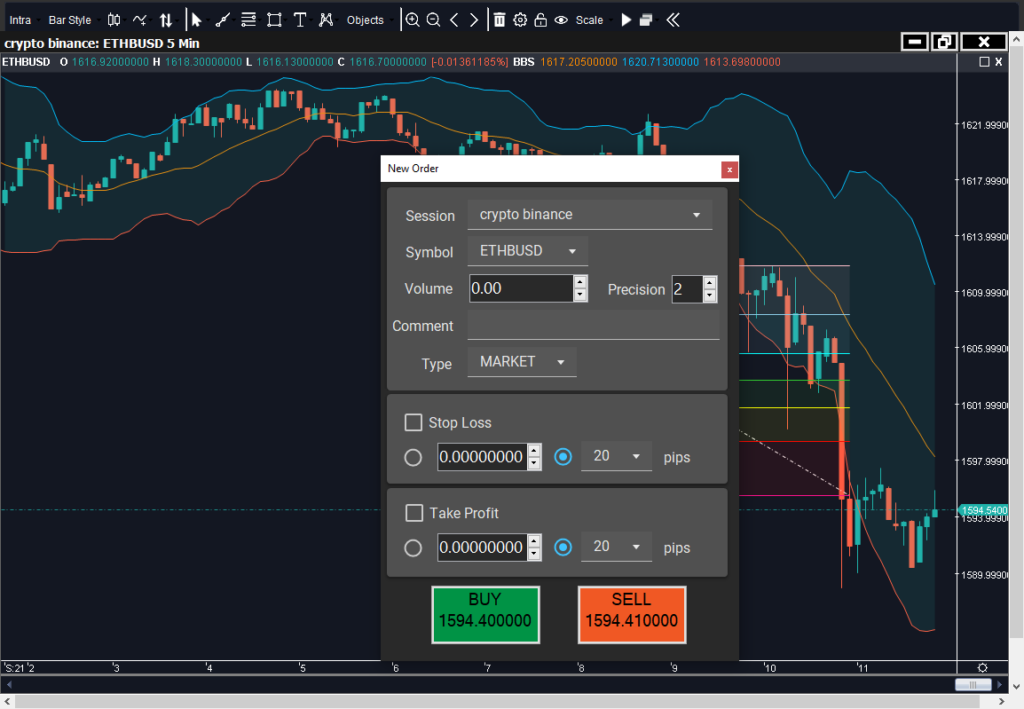Select the trend line drawing tool

point(222,20)
